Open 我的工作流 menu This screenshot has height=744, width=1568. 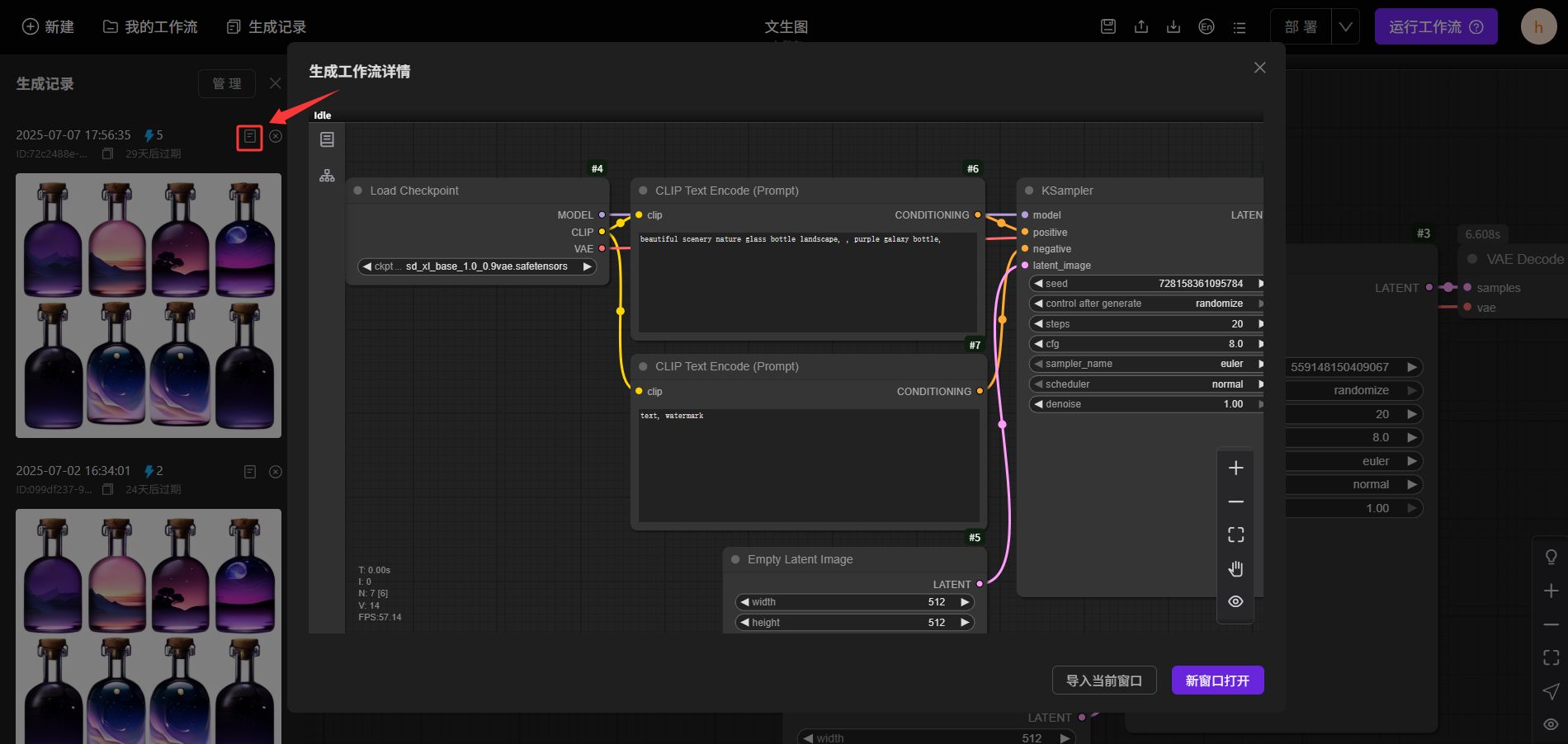150,26
